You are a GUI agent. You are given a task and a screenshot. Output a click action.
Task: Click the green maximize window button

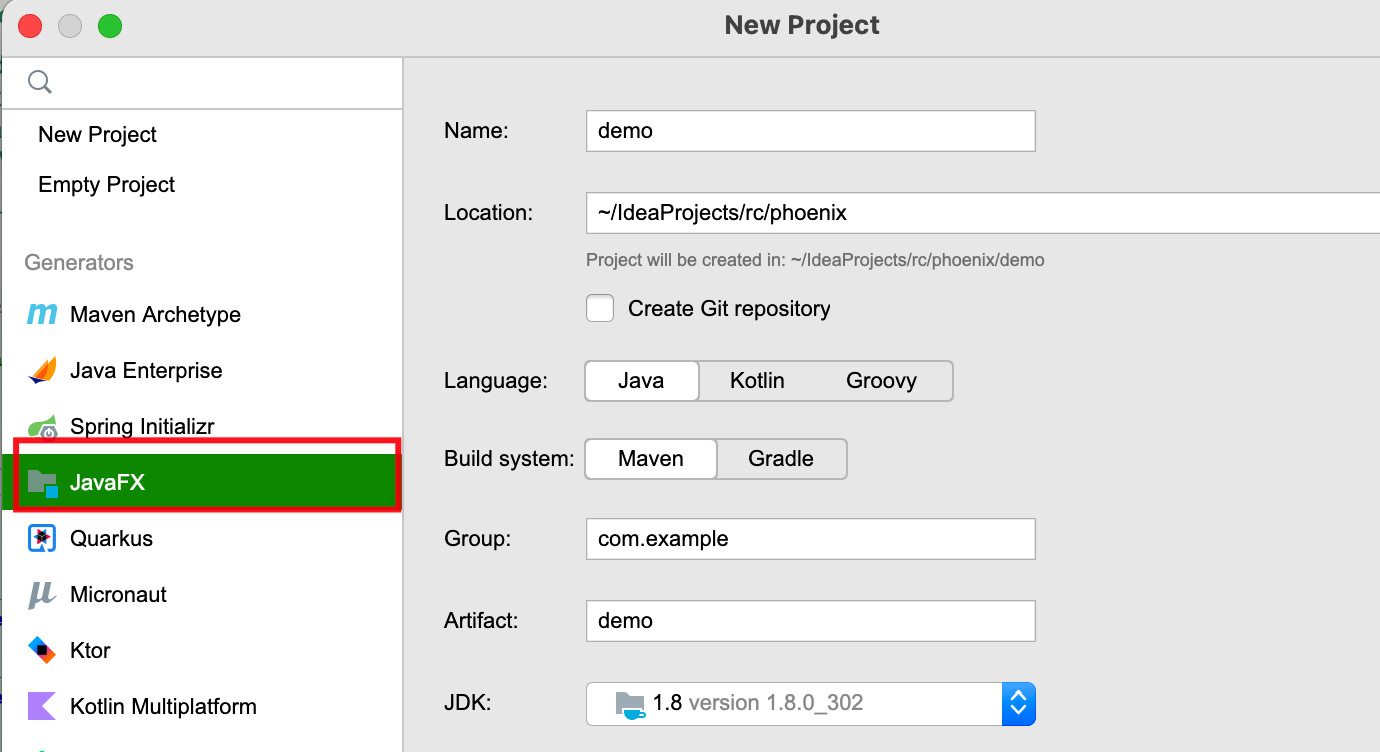coord(110,26)
